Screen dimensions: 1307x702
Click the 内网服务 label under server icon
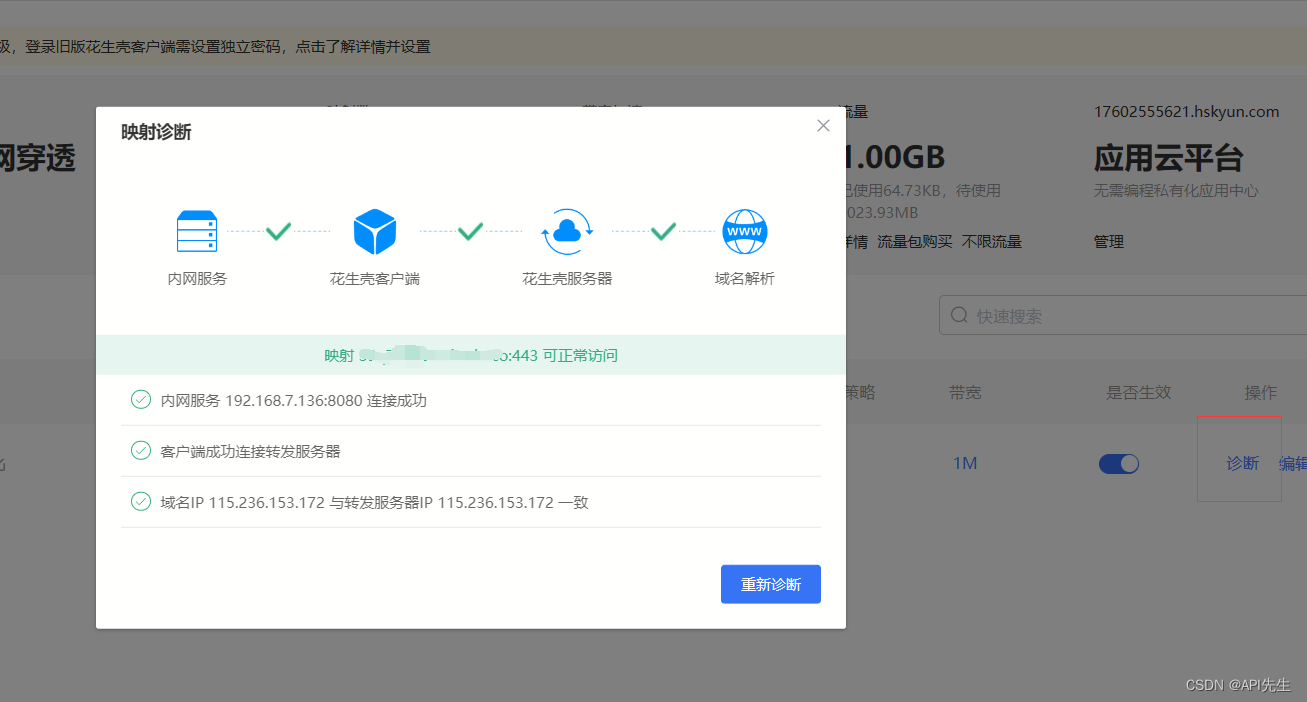tap(197, 279)
